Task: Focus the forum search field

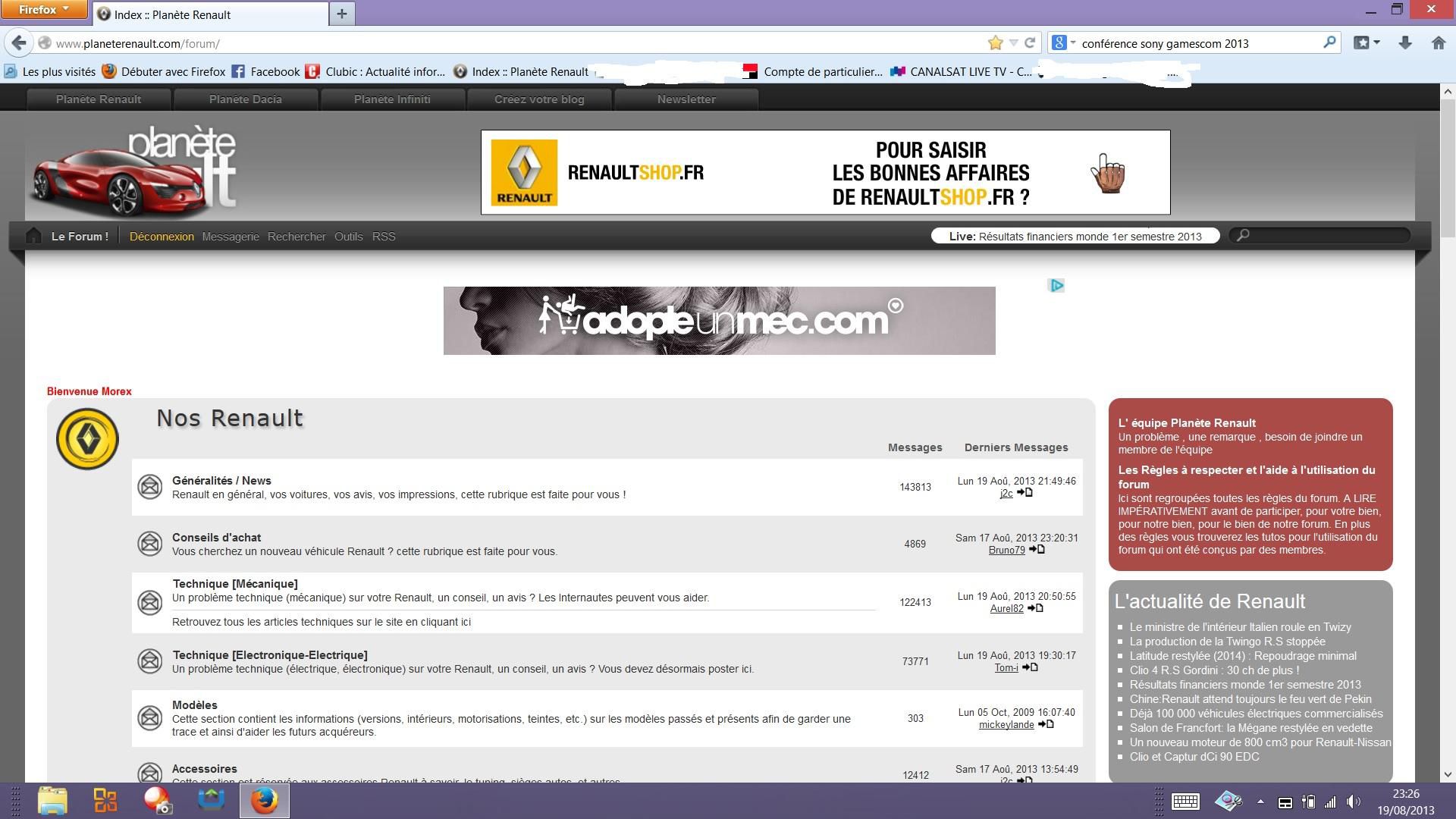Action: [1319, 236]
